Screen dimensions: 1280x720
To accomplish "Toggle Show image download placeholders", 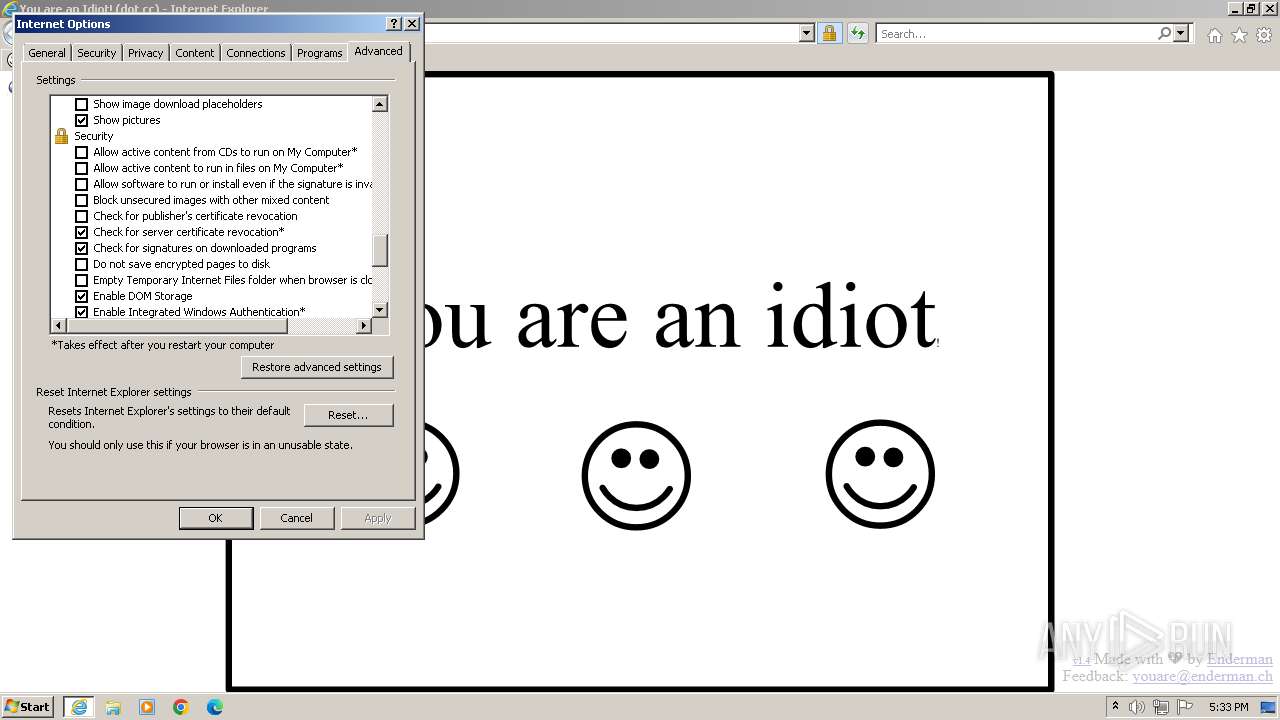I will (x=82, y=104).
